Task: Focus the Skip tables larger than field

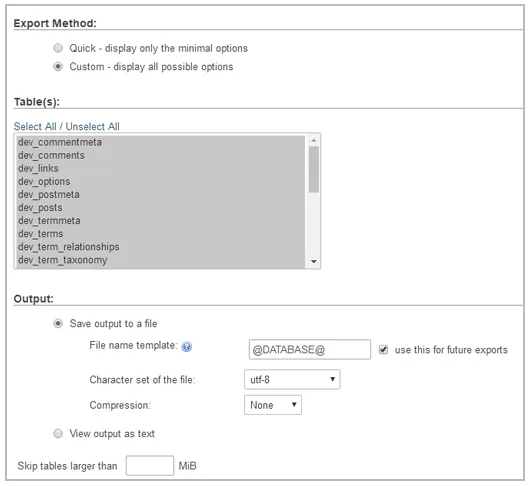Action: click(x=150, y=466)
